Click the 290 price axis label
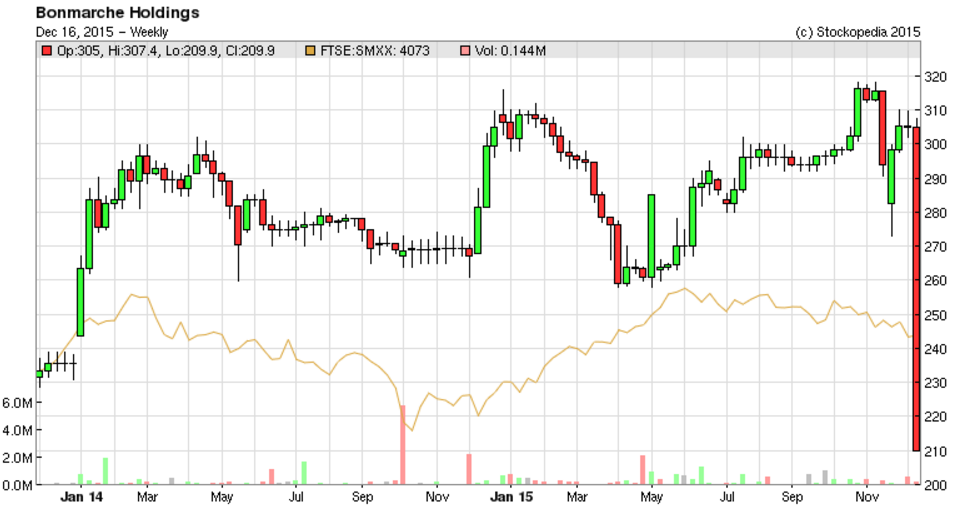970x519 pixels. (x=935, y=179)
